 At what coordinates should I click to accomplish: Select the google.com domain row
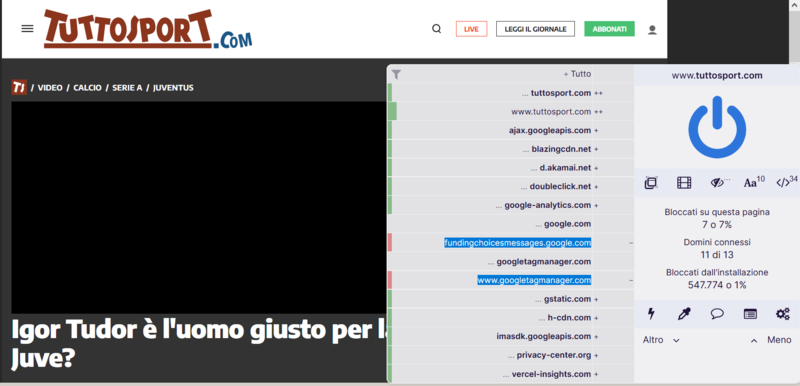511,224
